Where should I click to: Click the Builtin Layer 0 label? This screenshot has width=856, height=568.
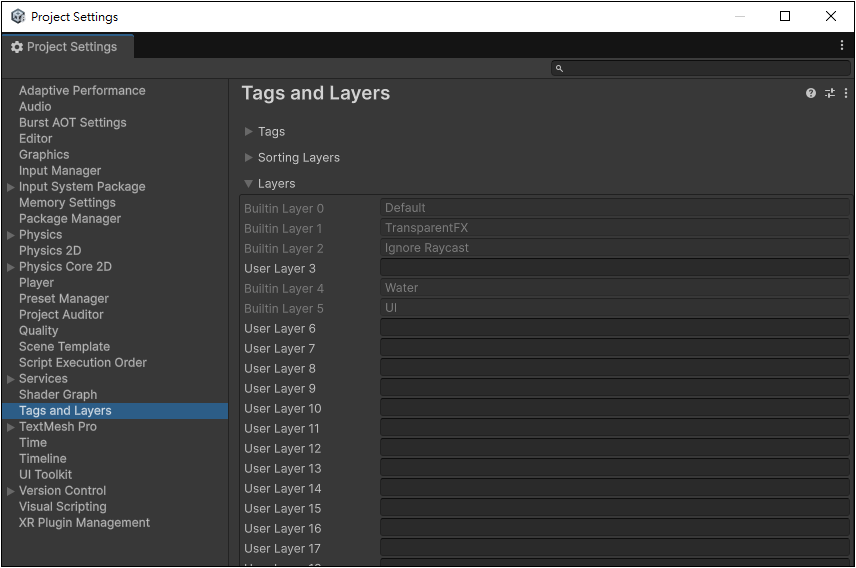pos(284,209)
